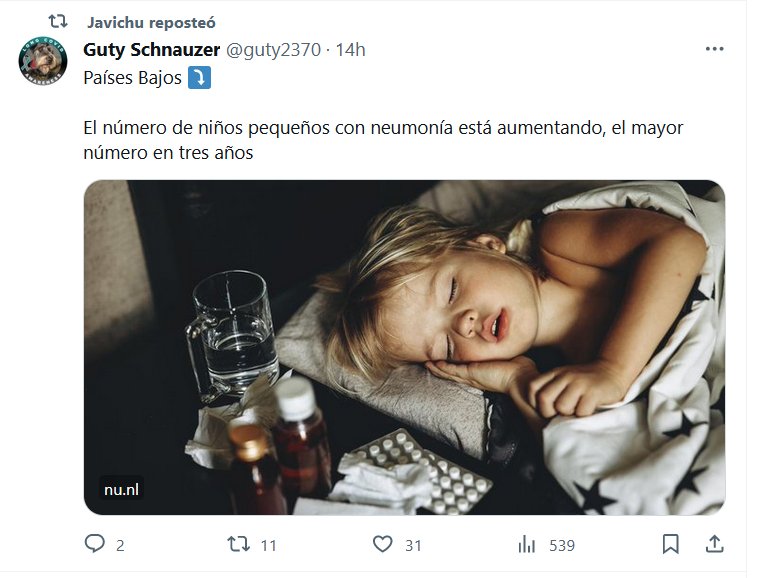Open the "Guty Schnauzer" display name link
The image size is (764, 578).
pyautogui.click(x=152, y=49)
